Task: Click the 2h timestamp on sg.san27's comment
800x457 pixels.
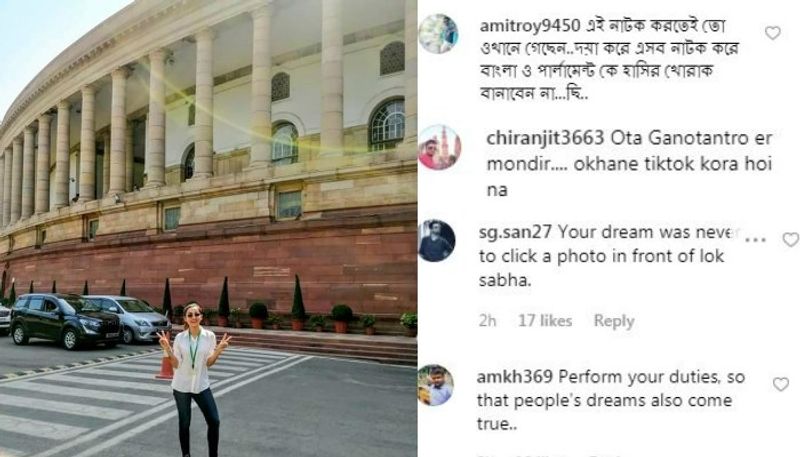Action: (x=487, y=321)
